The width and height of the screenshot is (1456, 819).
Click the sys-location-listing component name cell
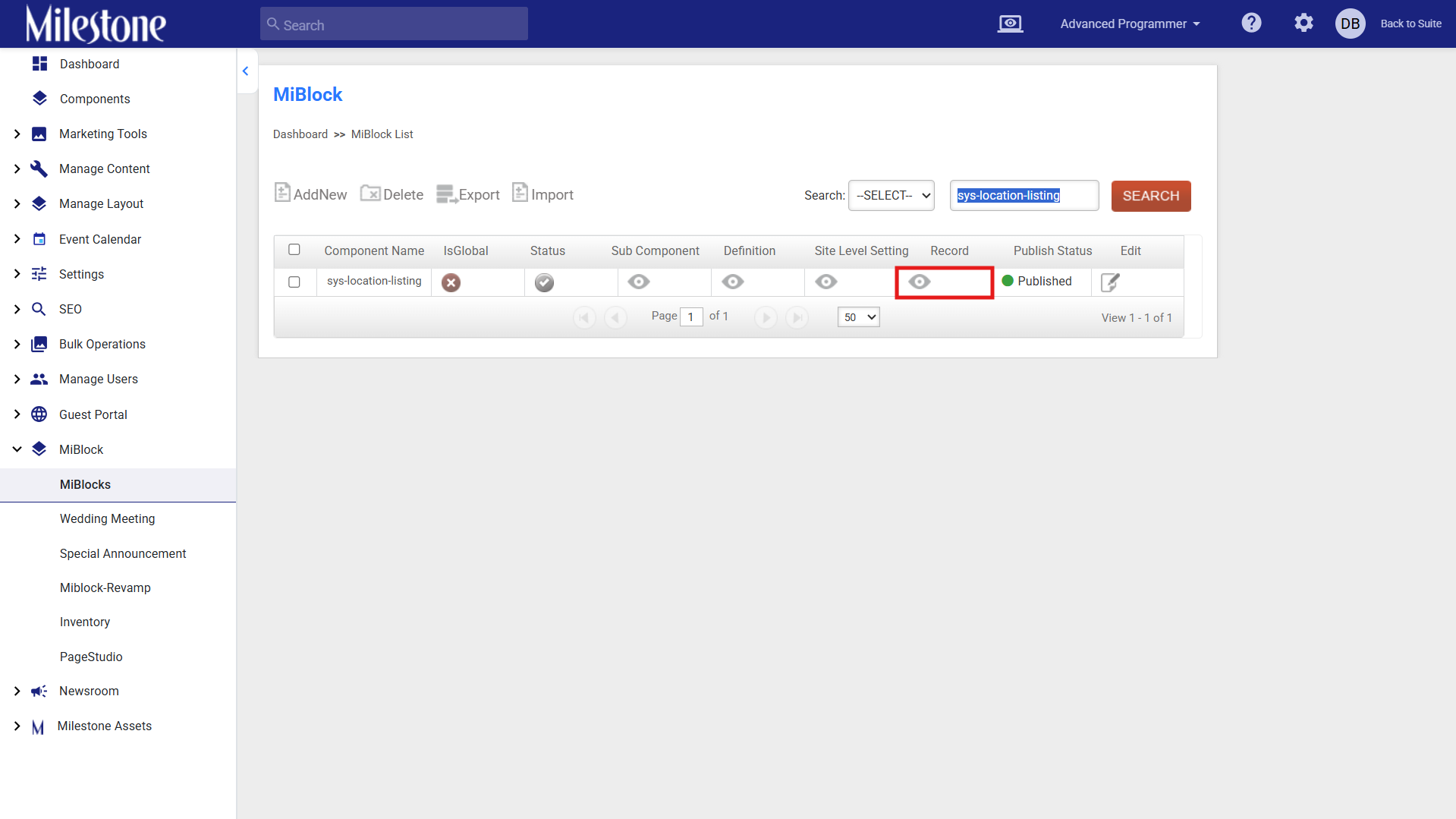pos(374,282)
